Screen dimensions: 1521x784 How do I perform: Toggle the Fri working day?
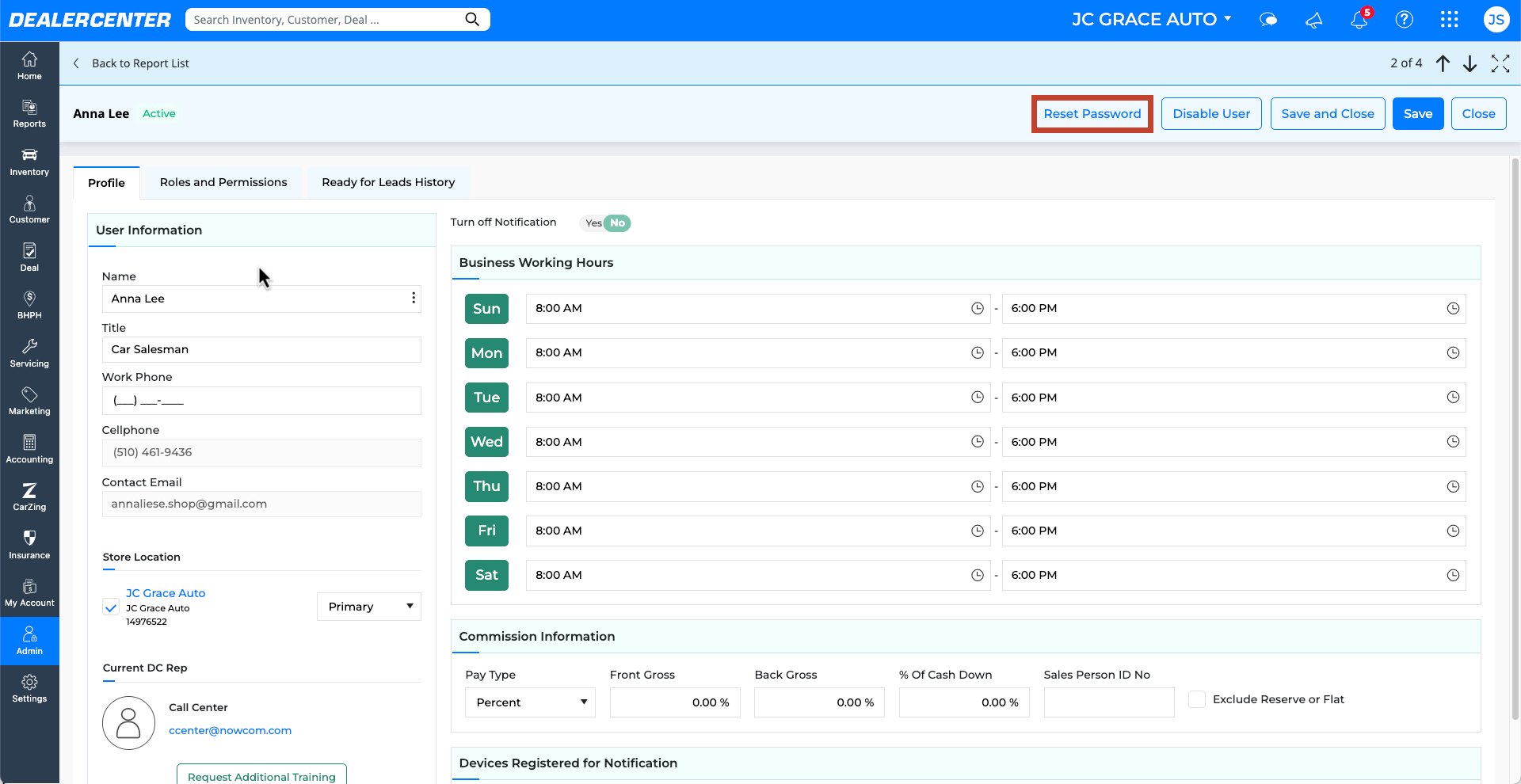[x=486, y=531]
